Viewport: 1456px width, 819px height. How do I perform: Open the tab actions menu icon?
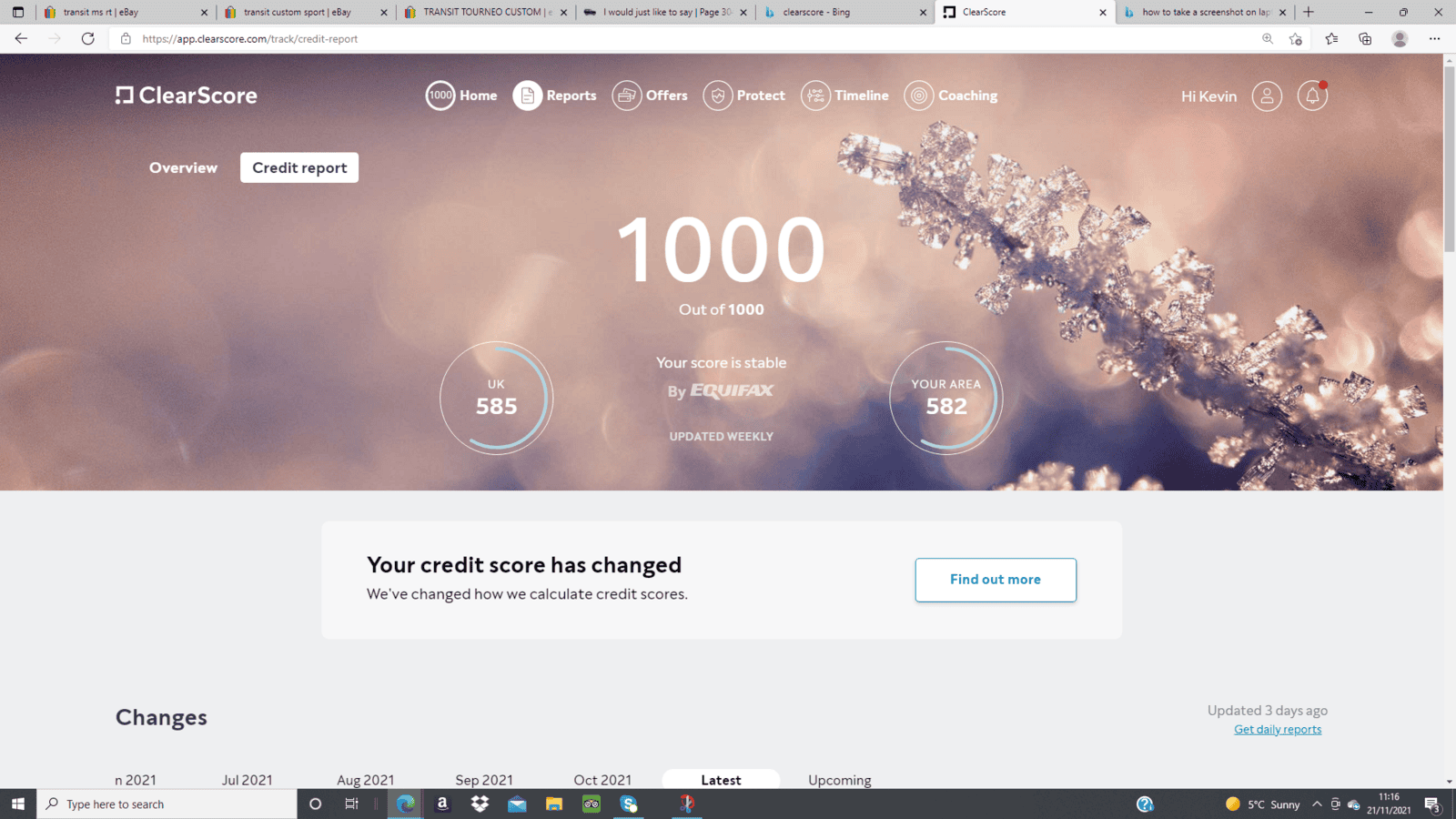click(x=18, y=12)
